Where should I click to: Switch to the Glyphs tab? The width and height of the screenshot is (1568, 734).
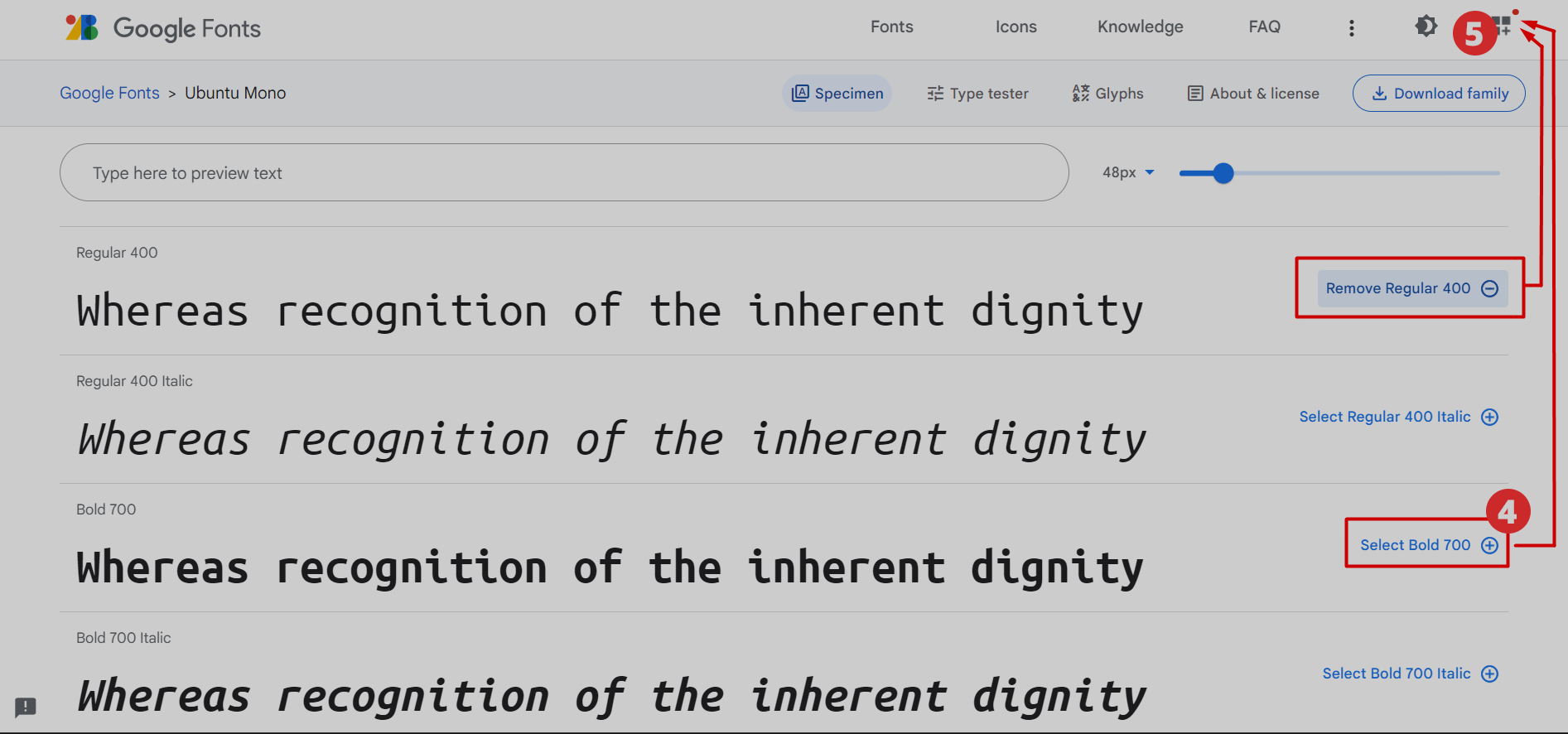coord(1107,94)
